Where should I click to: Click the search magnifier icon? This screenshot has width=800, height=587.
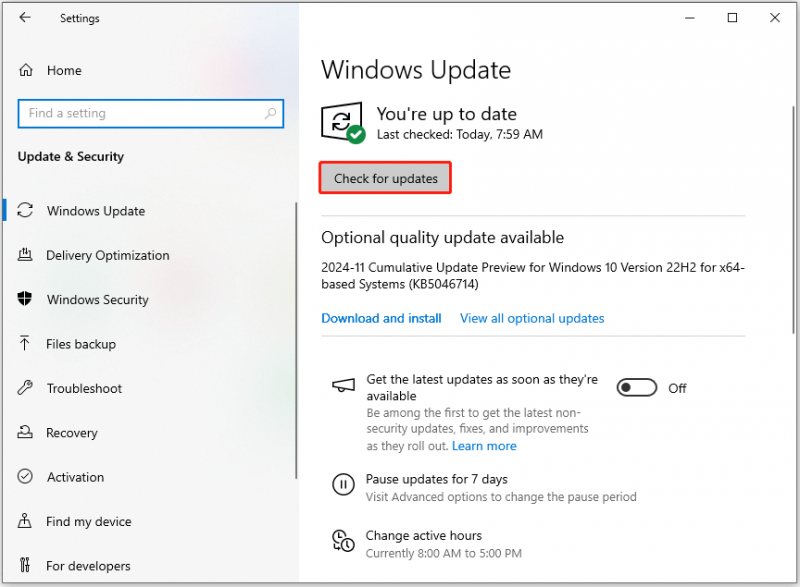pos(270,113)
